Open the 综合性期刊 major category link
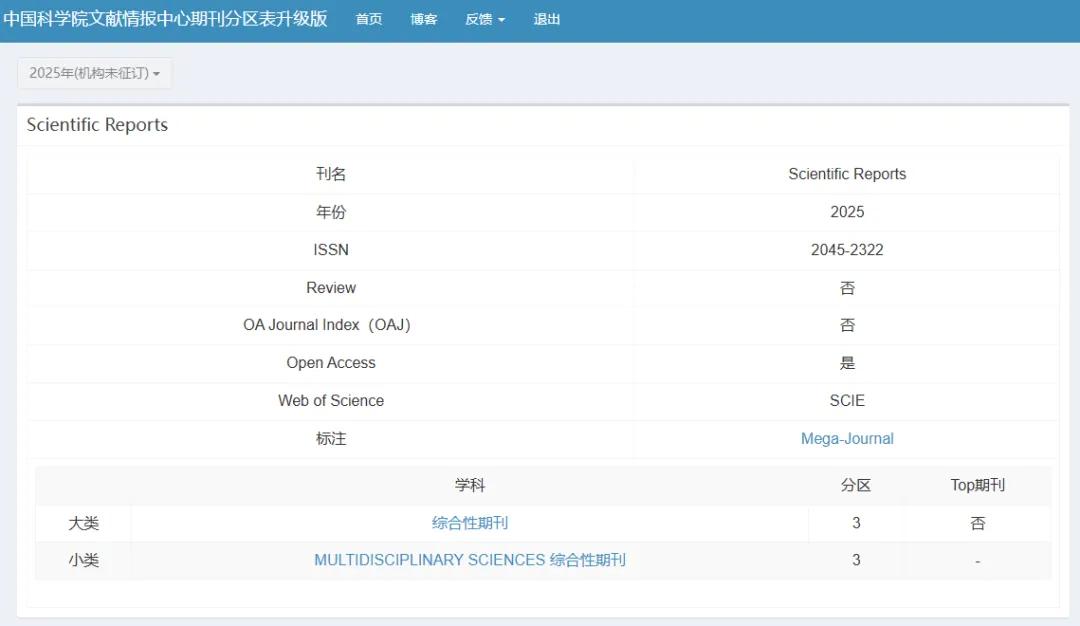Screen dimensions: 1080x626 pos(470,523)
